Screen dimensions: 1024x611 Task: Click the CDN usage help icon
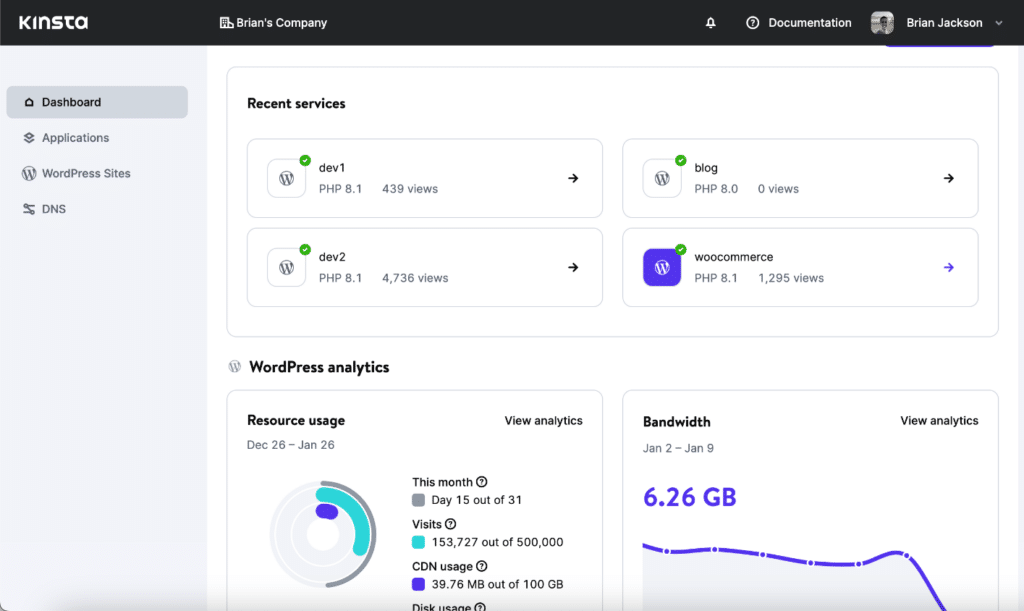point(481,566)
